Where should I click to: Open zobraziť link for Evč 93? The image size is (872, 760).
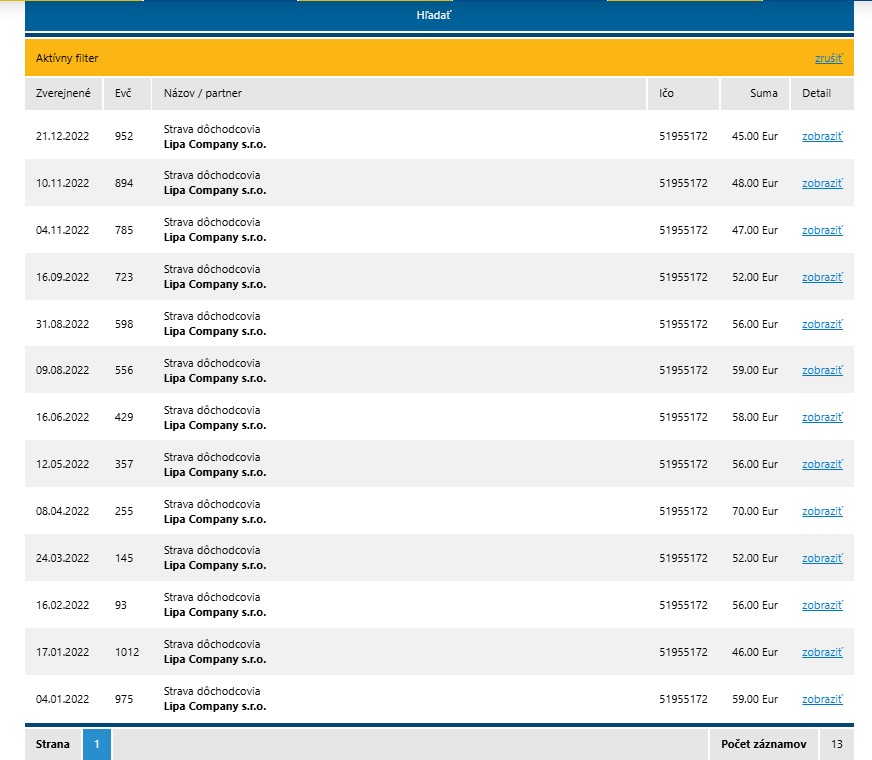click(822, 606)
